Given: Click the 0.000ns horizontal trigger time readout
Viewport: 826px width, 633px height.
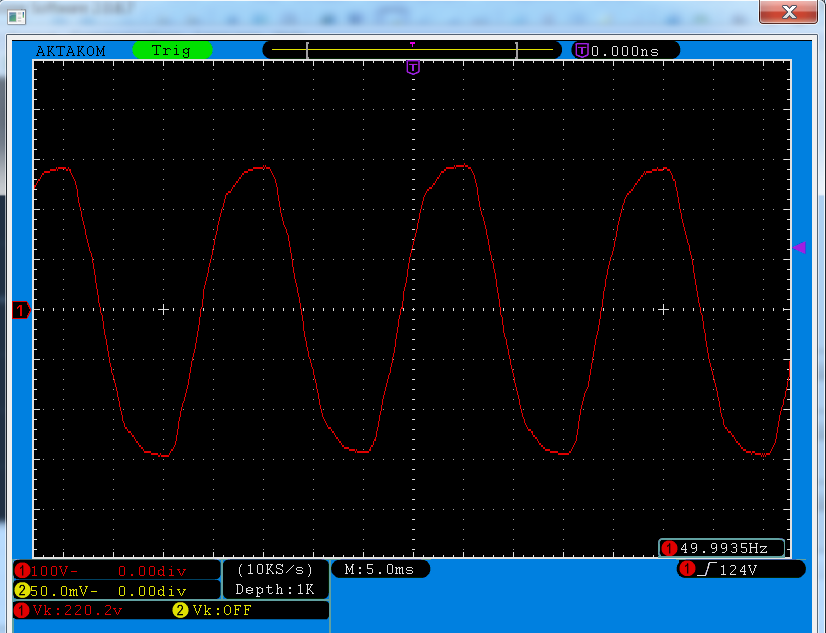Looking at the screenshot, I should pos(625,51).
